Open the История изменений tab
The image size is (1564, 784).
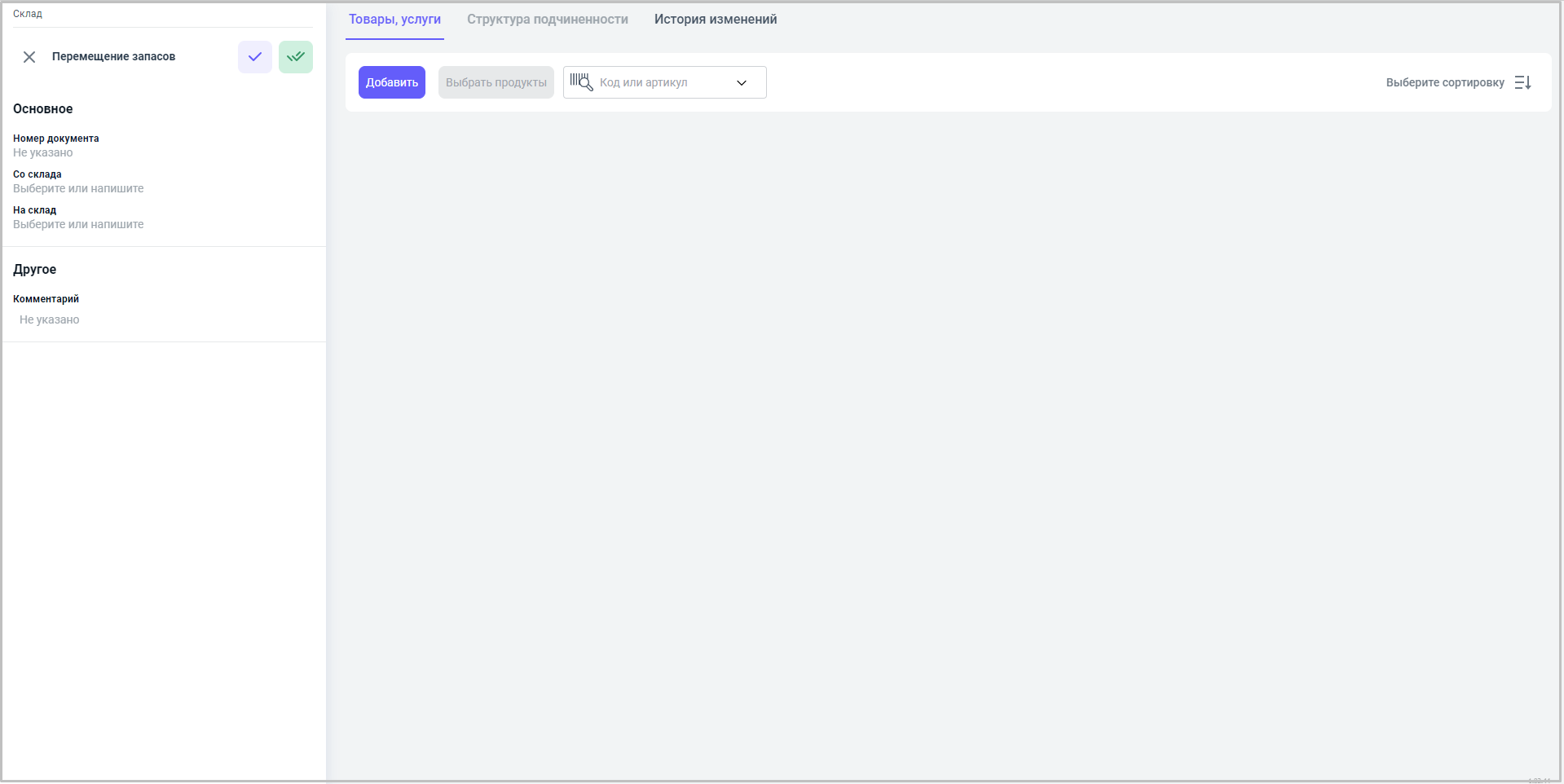click(715, 20)
